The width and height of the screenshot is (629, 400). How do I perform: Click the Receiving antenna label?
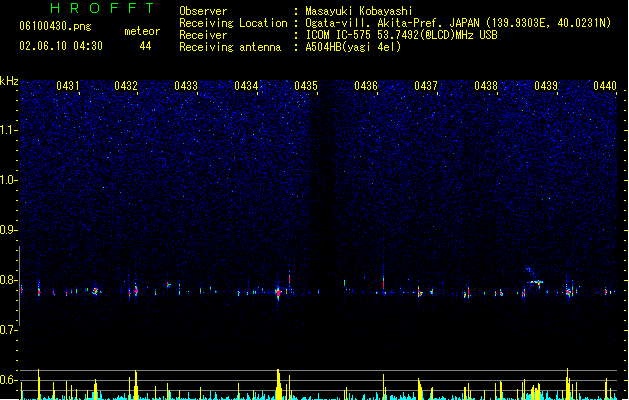(x=230, y=47)
